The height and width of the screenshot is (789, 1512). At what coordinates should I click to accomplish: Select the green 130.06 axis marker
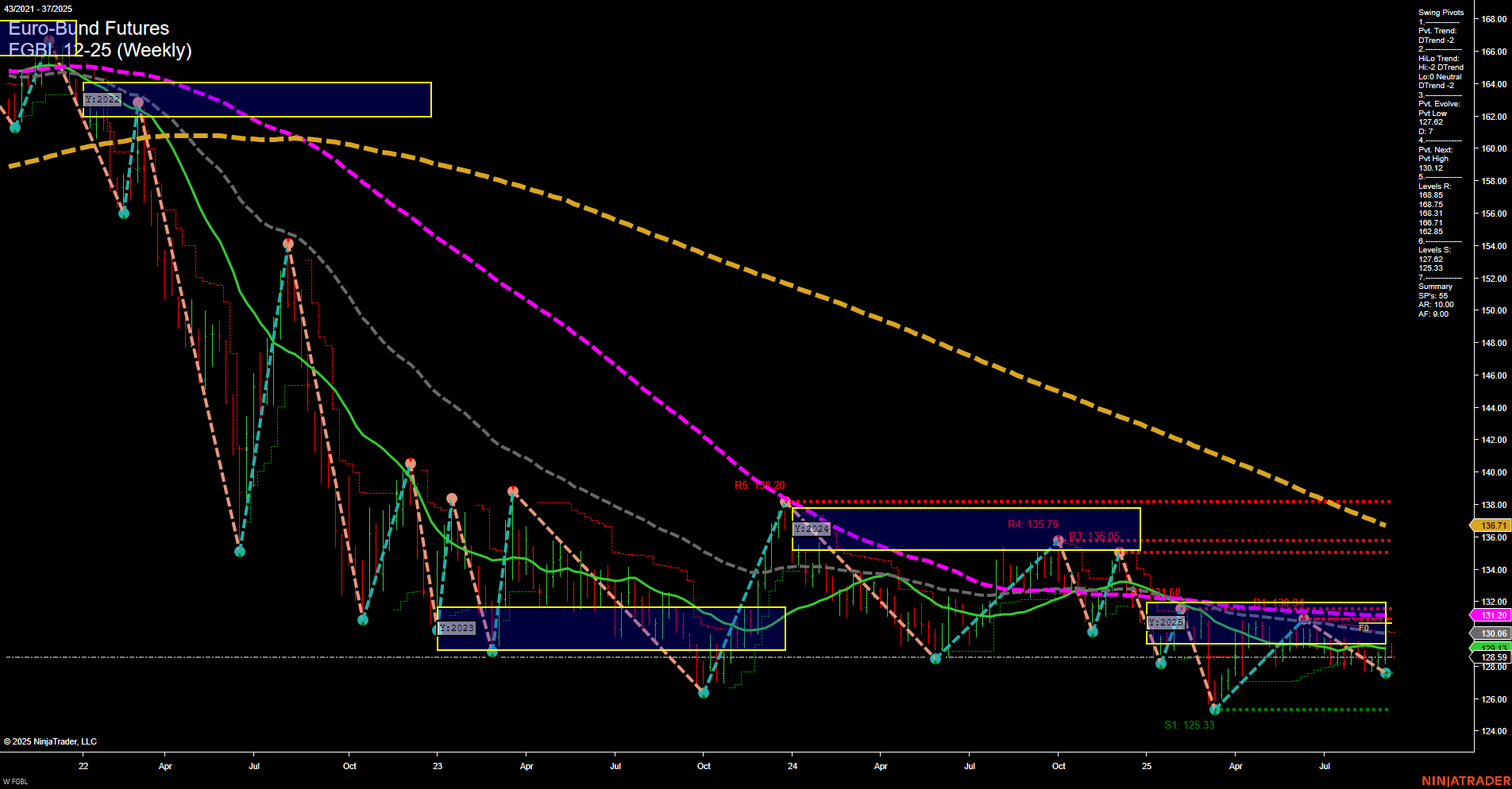[1491, 632]
